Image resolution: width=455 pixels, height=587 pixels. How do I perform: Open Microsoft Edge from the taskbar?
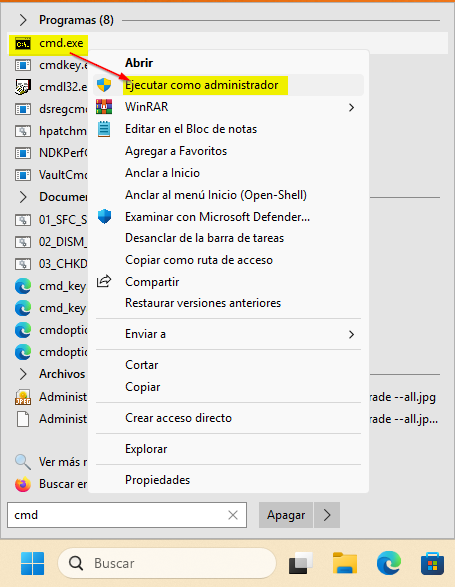[x=388, y=563]
